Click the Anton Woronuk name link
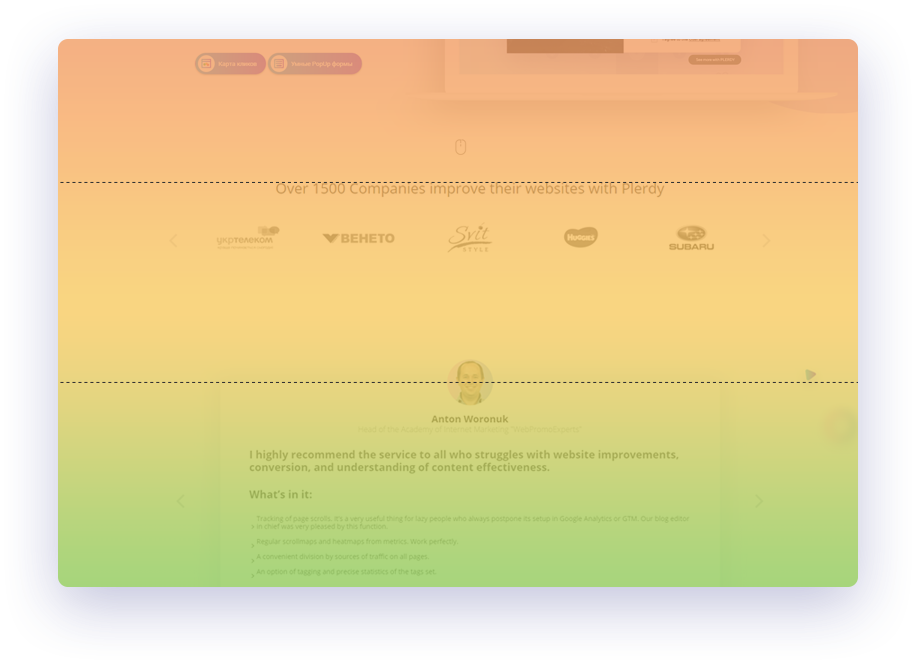The width and height of the screenshot is (916, 664). point(470,418)
